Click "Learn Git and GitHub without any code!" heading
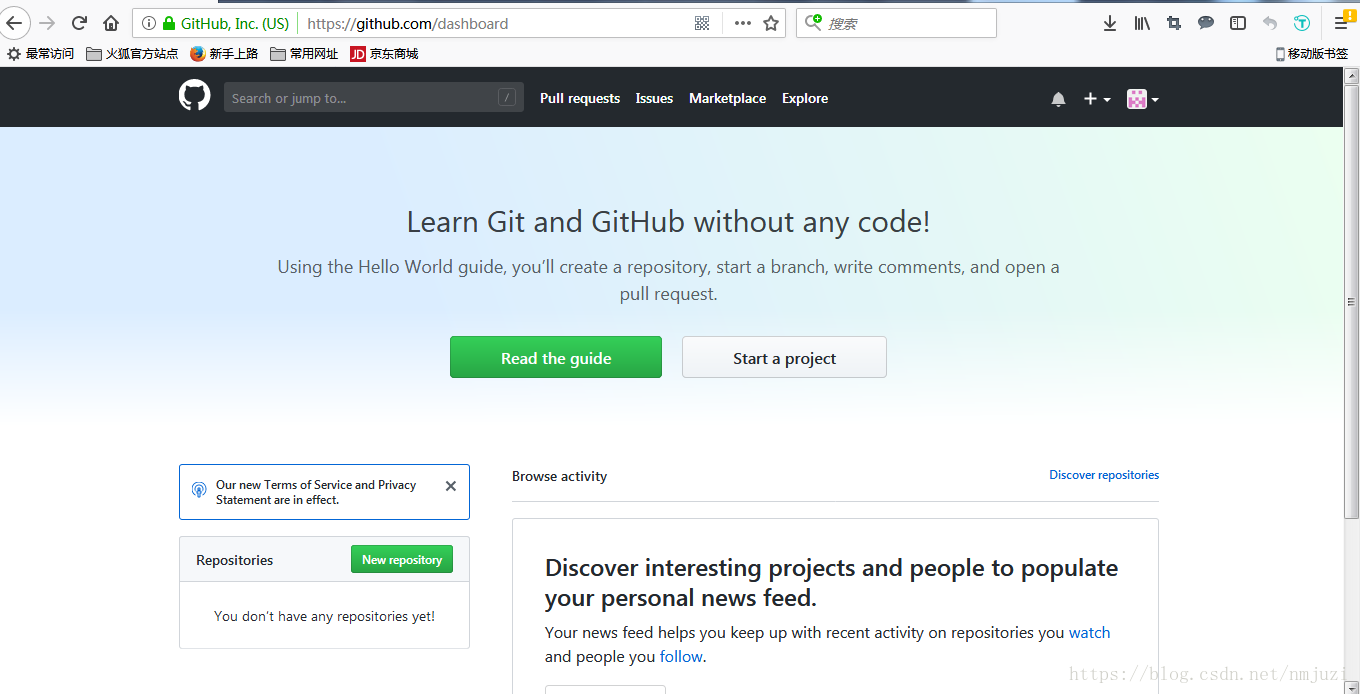Image resolution: width=1360 pixels, height=694 pixels. [x=668, y=222]
